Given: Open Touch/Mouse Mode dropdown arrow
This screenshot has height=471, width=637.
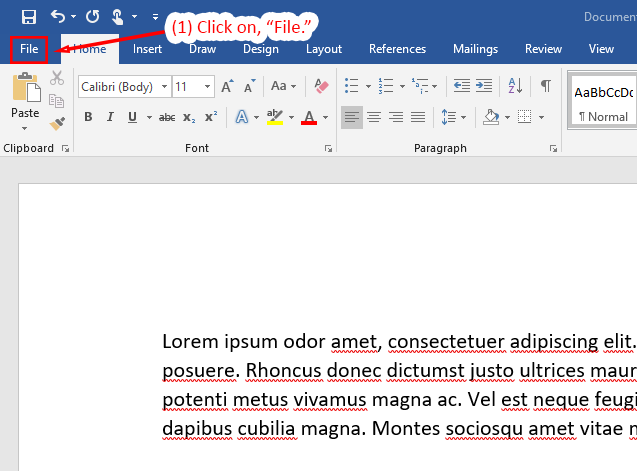Looking at the screenshot, I should click(x=134, y=17).
